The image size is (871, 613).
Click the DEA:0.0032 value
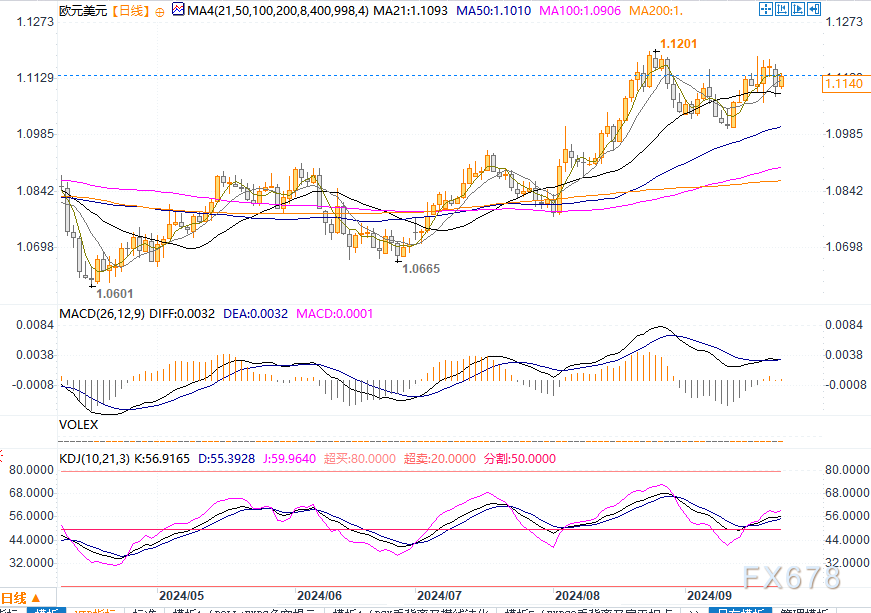pyautogui.click(x=256, y=314)
